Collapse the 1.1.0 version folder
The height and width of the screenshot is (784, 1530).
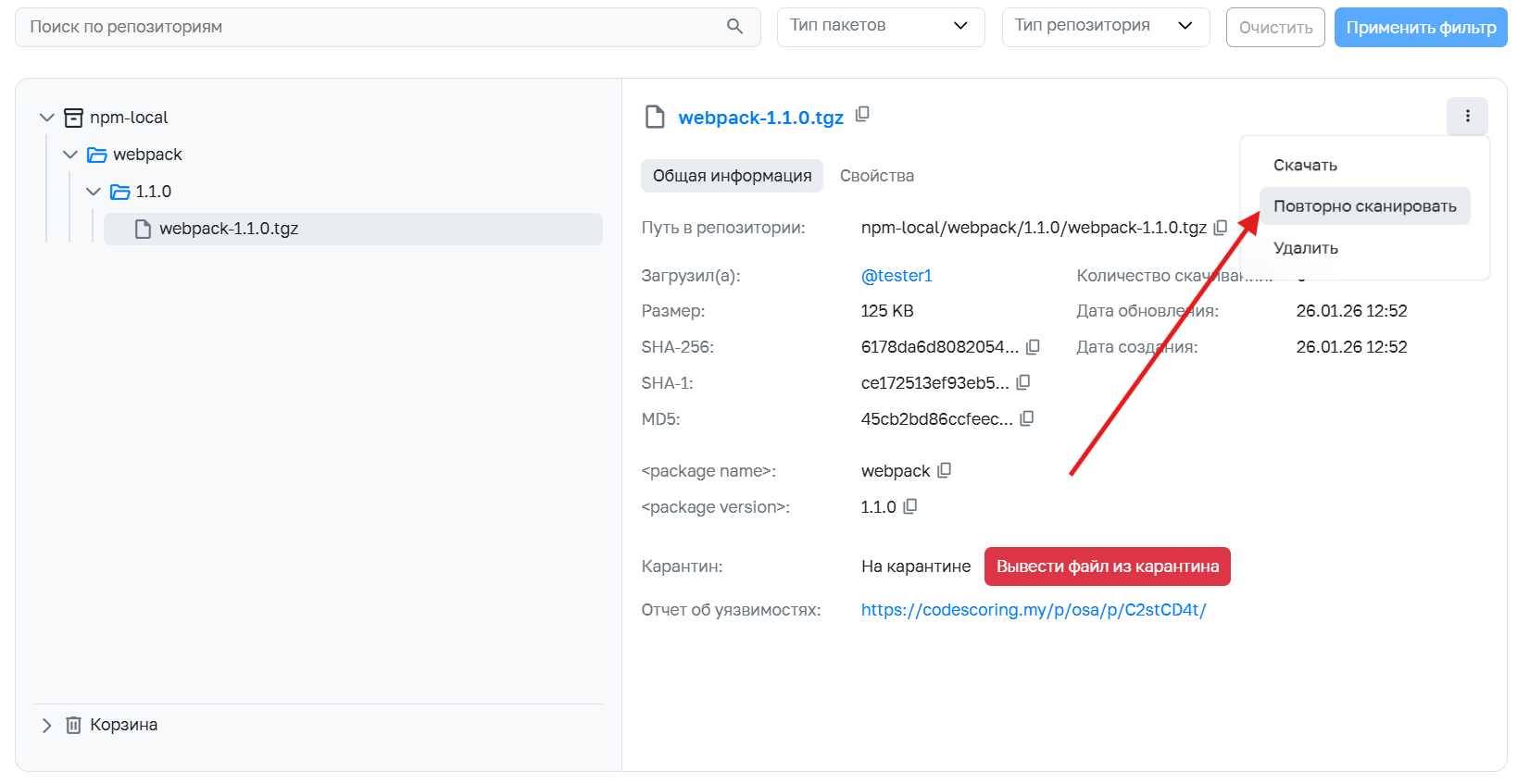click(x=94, y=192)
